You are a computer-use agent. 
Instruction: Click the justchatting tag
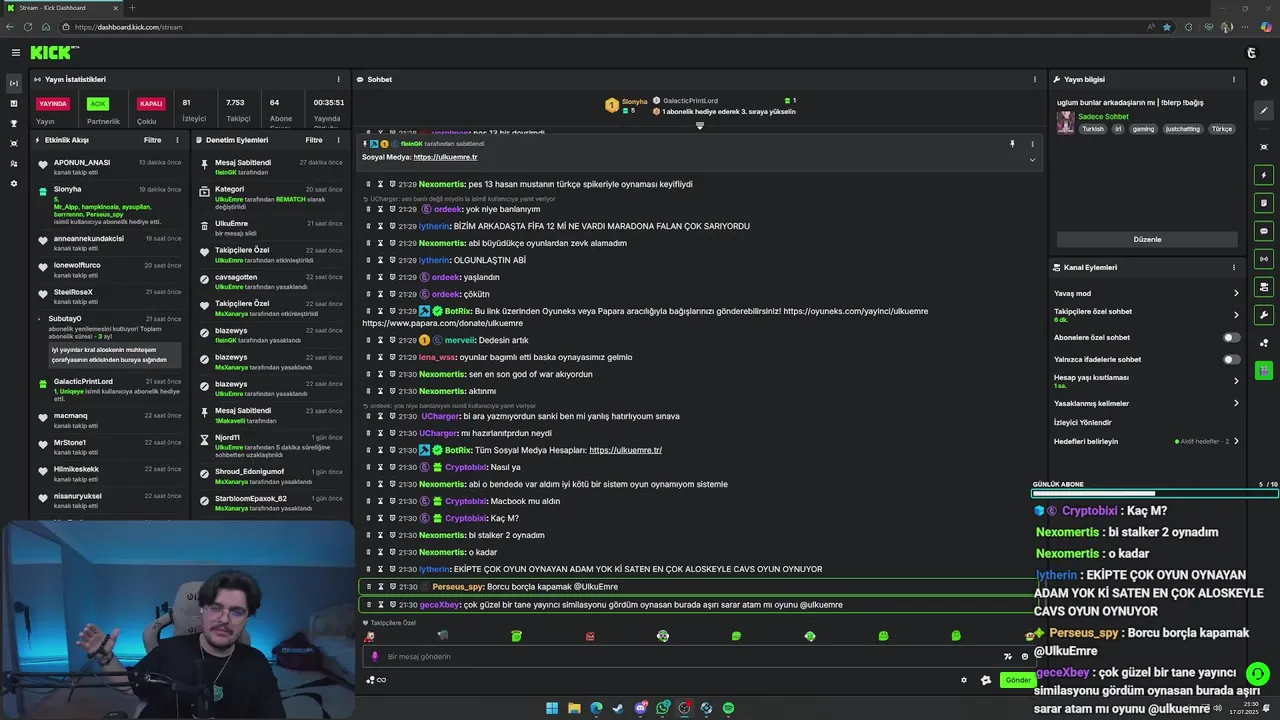tap(1183, 129)
